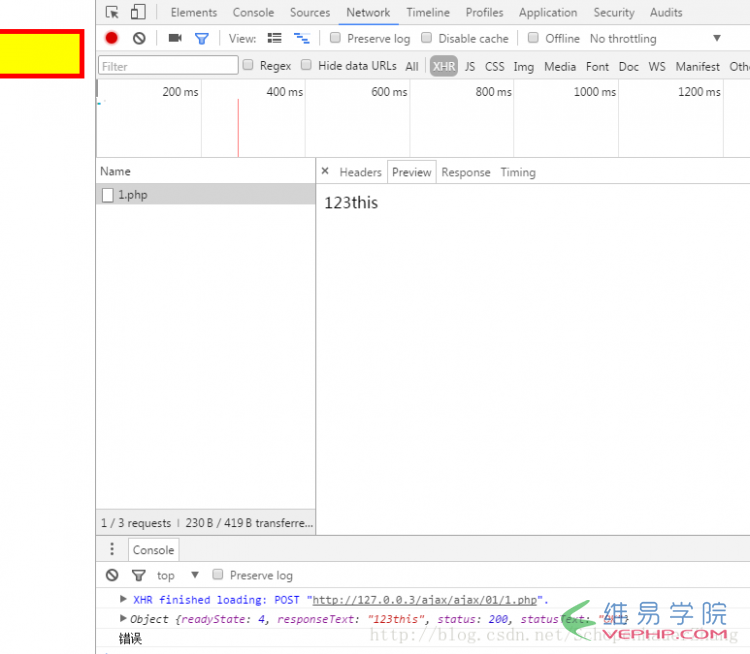This screenshot has height=654, width=750.
Task: Open the Timeline tab
Action: [x=428, y=12]
